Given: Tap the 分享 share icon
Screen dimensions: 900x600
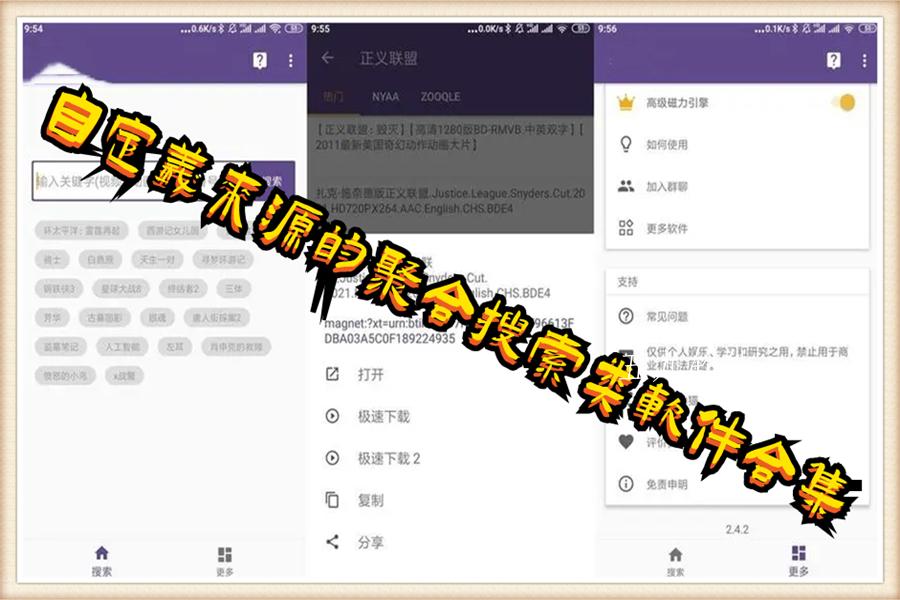Looking at the screenshot, I should coord(333,542).
